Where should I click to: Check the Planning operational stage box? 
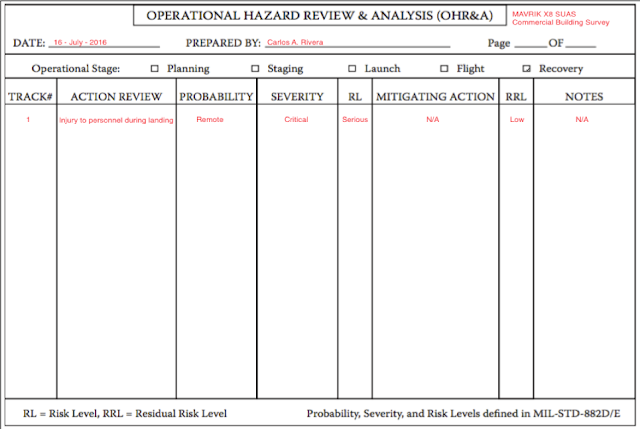pos(154,69)
